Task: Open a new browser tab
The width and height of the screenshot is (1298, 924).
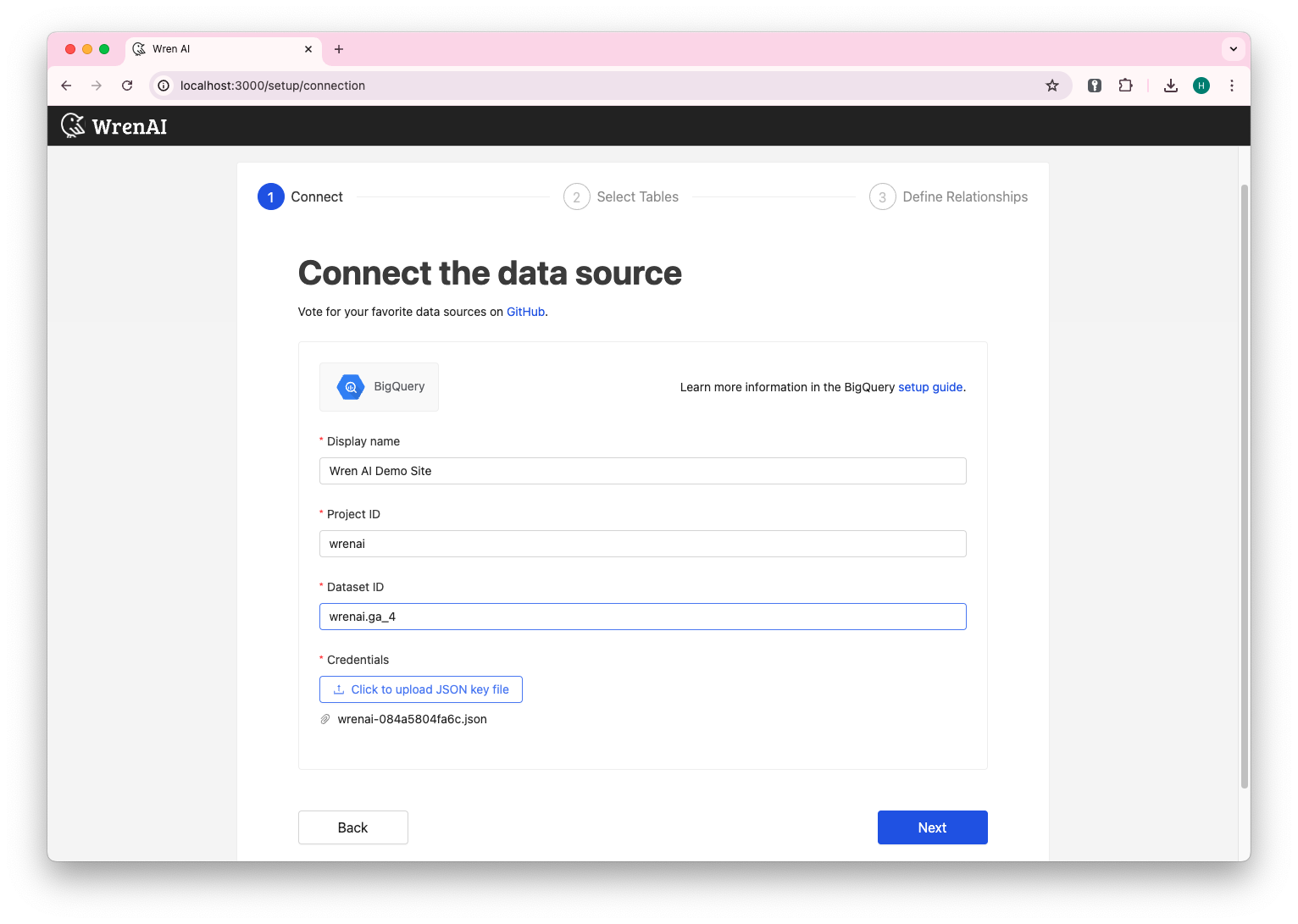Action: click(x=339, y=49)
